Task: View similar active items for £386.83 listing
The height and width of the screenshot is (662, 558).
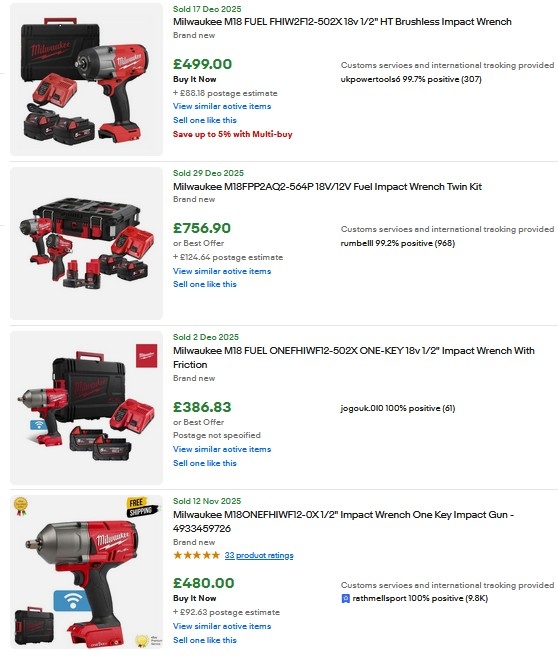Action: 222,449
